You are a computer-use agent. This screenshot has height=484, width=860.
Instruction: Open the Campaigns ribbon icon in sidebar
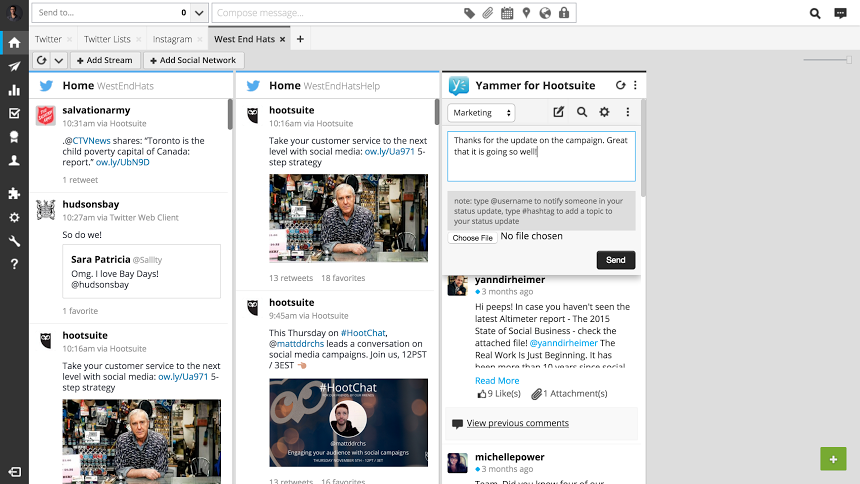pos(14,137)
